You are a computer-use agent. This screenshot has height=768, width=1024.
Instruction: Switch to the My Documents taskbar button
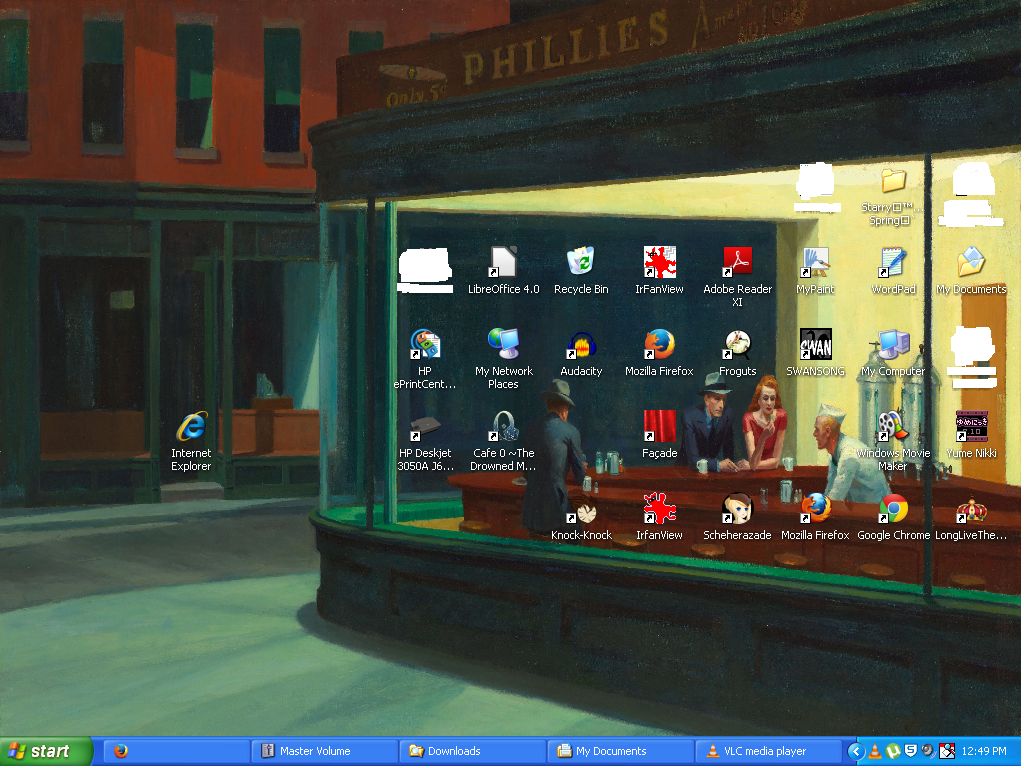pyautogui.click(x=620, y=752)
